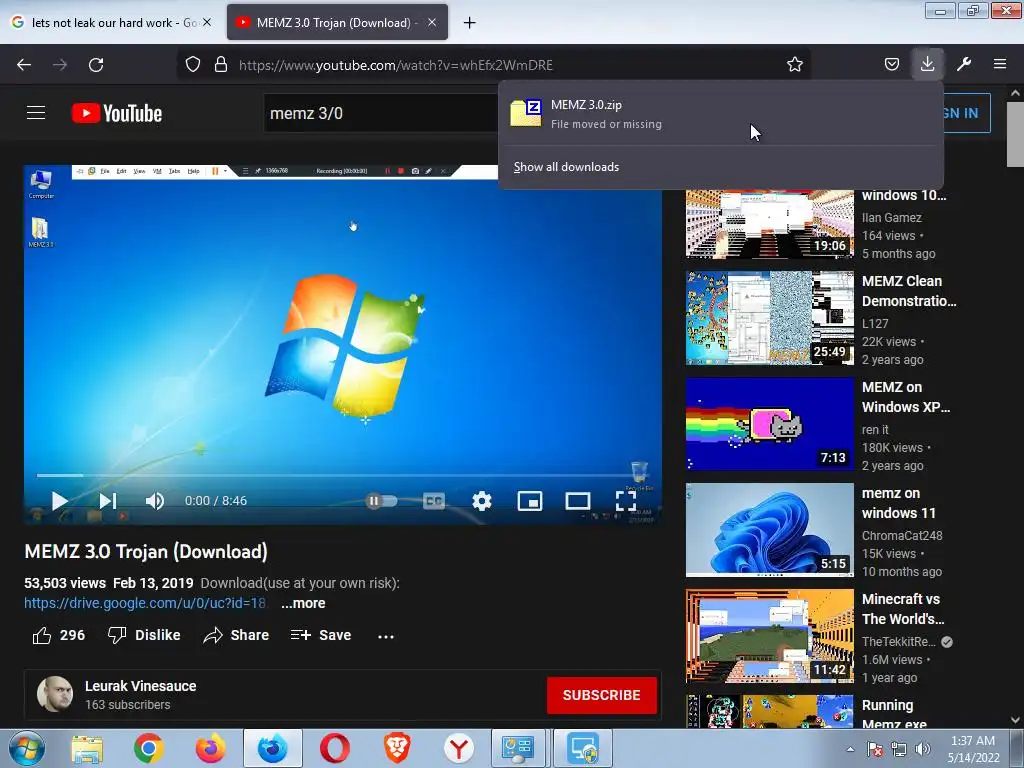Viewport: 1024px width, 768px height.
Task: Toggle the downloads toolbar button
Action: coord(927,64)
